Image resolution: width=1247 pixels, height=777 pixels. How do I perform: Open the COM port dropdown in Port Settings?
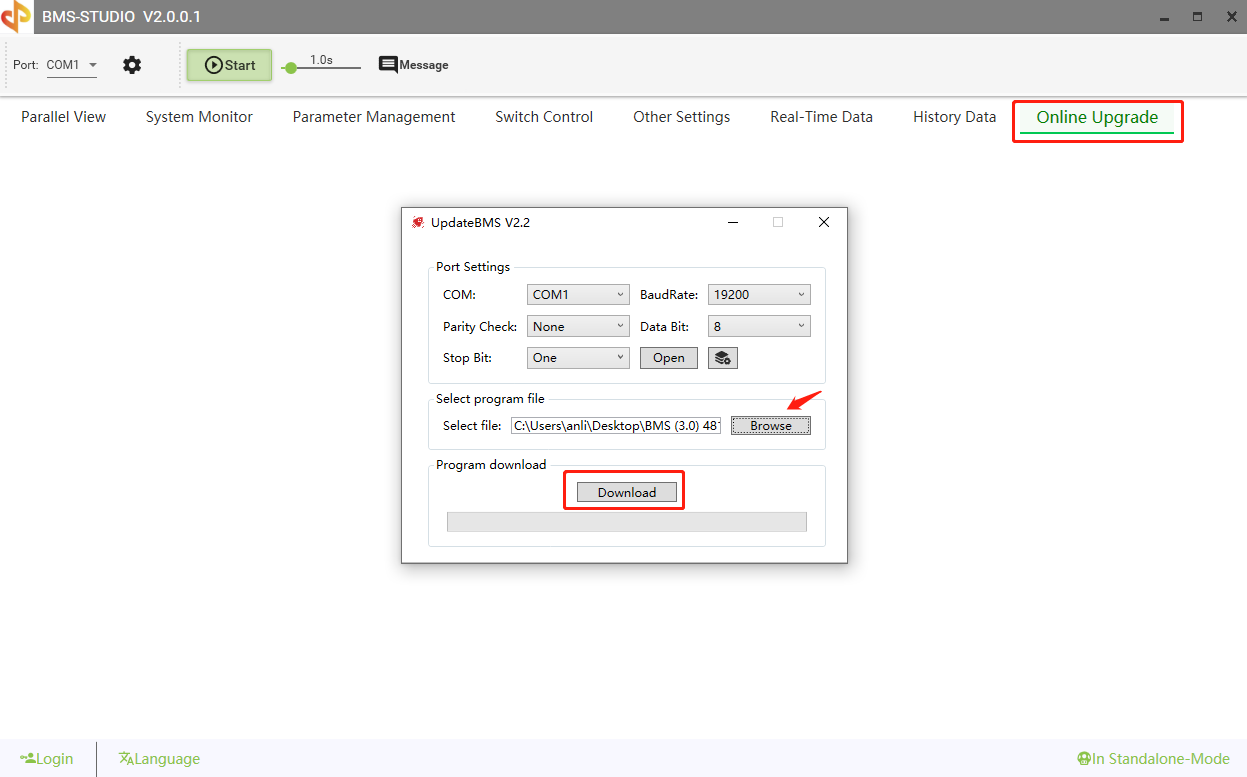(x=577, y=293)
